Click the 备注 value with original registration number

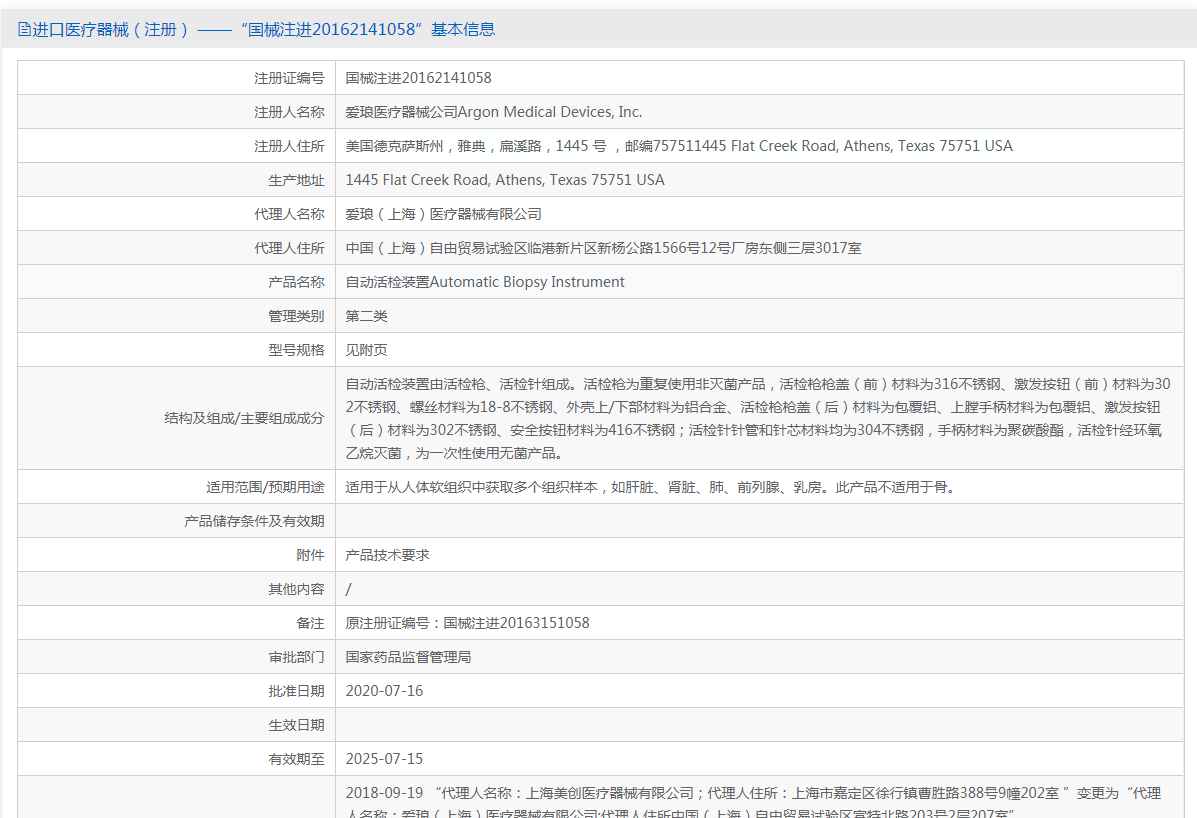coord(467,623)
